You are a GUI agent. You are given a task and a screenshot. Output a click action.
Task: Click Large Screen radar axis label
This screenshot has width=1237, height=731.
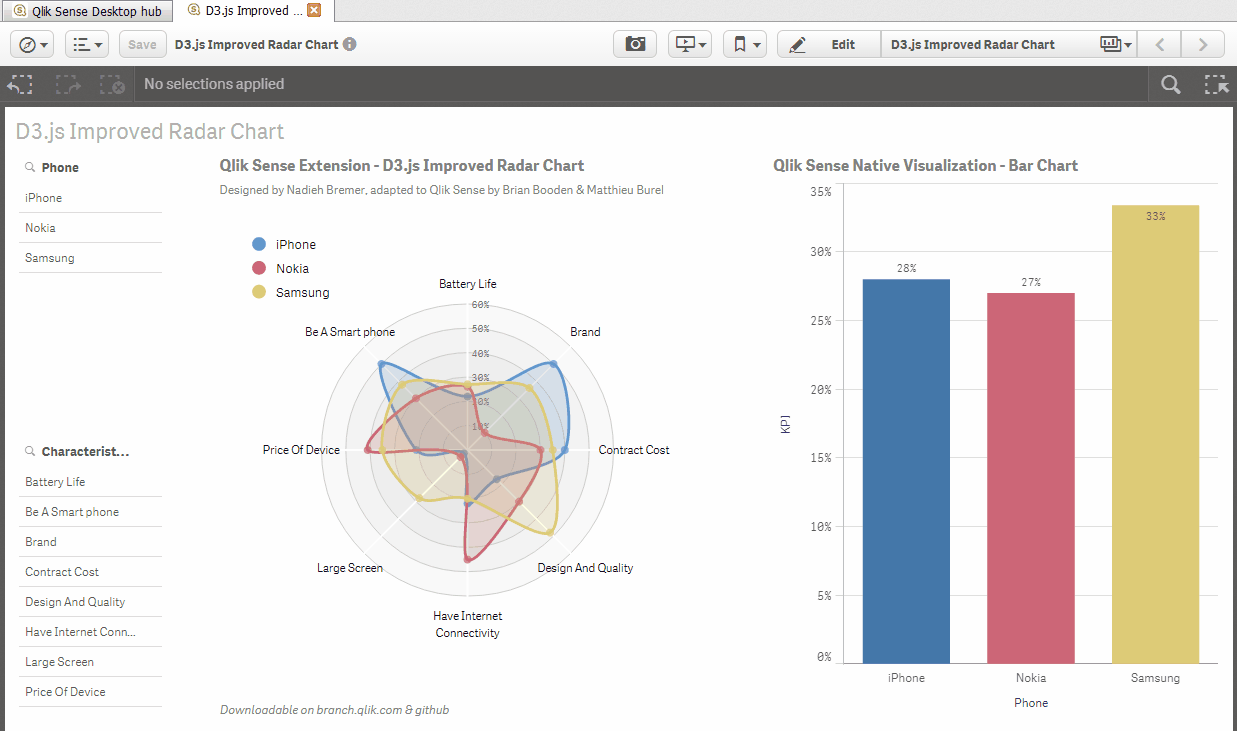click(x=350, y=568)
